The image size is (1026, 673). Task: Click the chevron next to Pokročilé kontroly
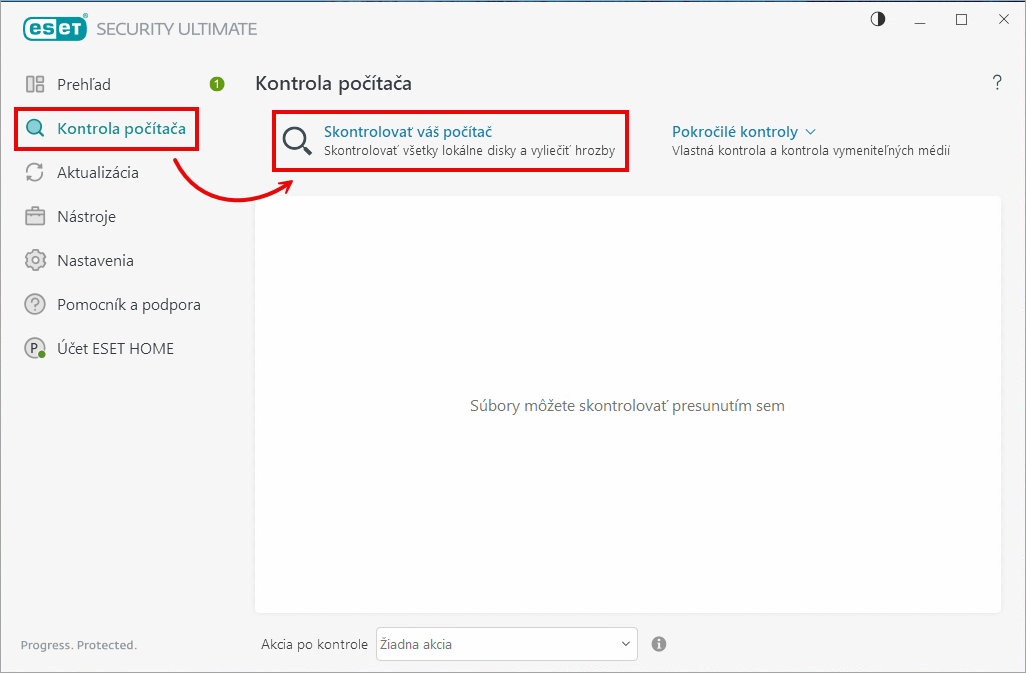point(811,132)
